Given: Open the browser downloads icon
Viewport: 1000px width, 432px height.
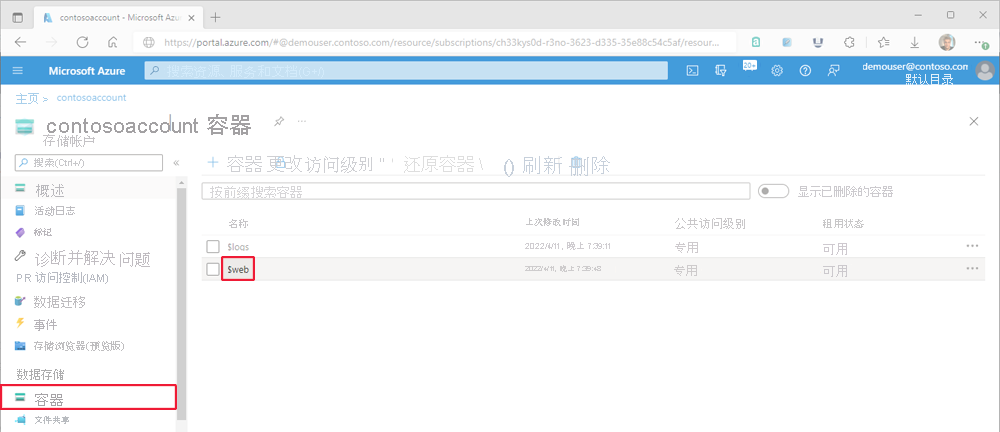Looking at the screenshot, I should 915,42.
